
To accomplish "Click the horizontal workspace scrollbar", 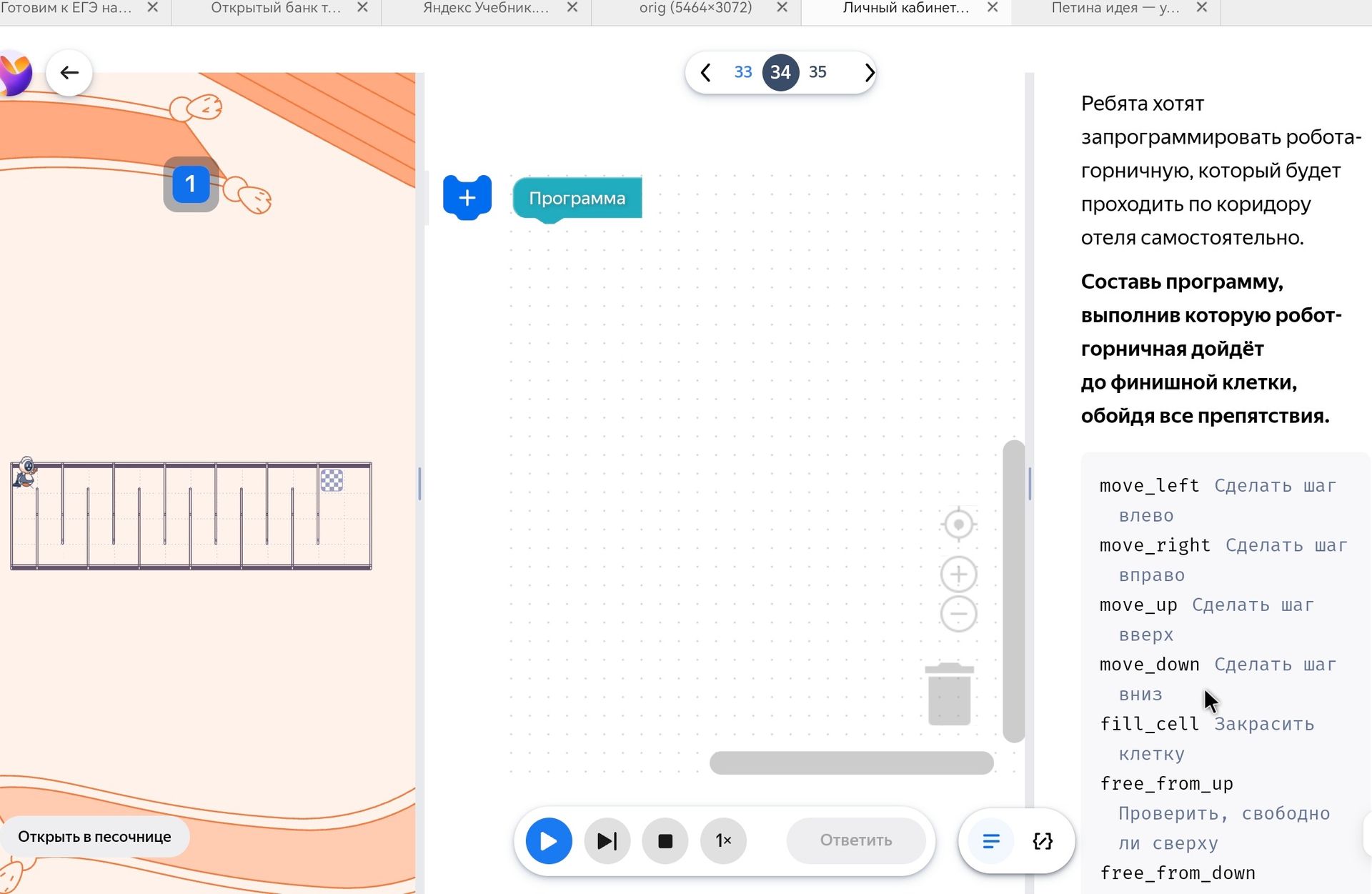I will (x=851, y=763).
